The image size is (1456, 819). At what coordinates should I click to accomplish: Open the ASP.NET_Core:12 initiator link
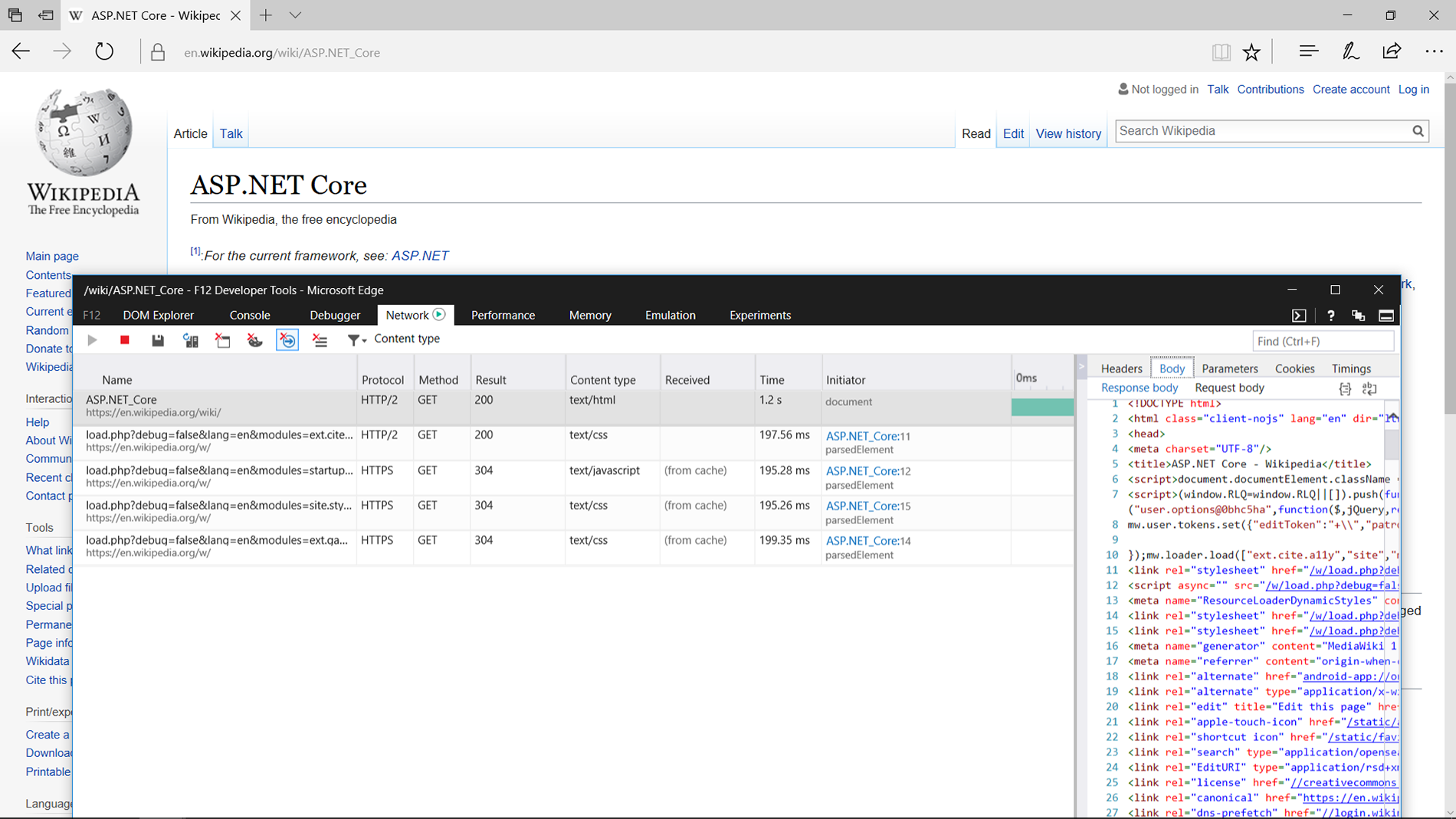[867, 471]
